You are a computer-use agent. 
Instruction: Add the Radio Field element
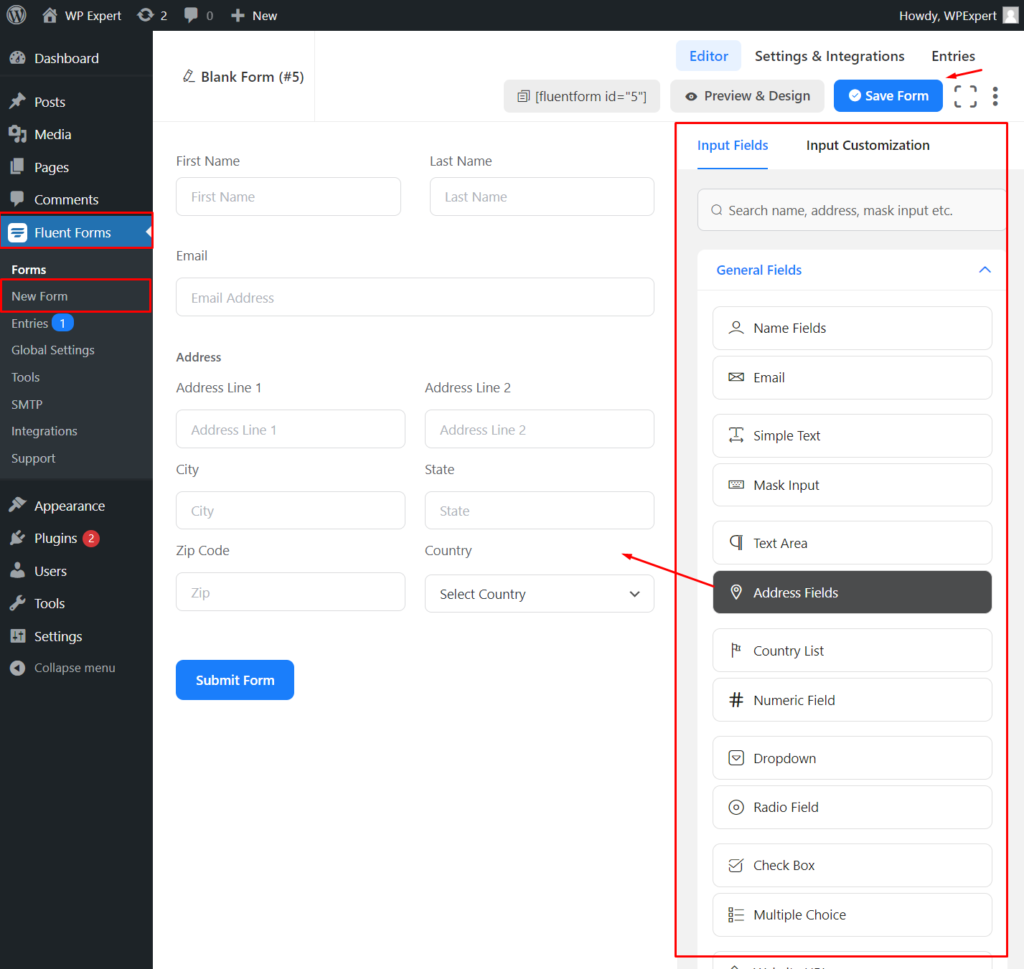(x=852, y=807)
